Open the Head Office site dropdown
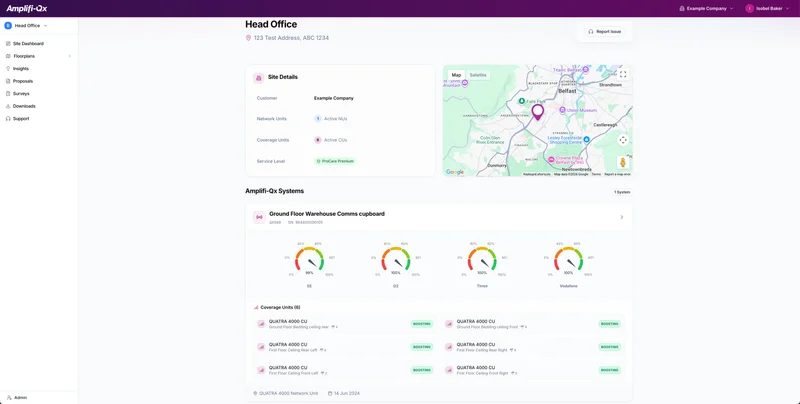800x404 pixels. pos(27,26)
